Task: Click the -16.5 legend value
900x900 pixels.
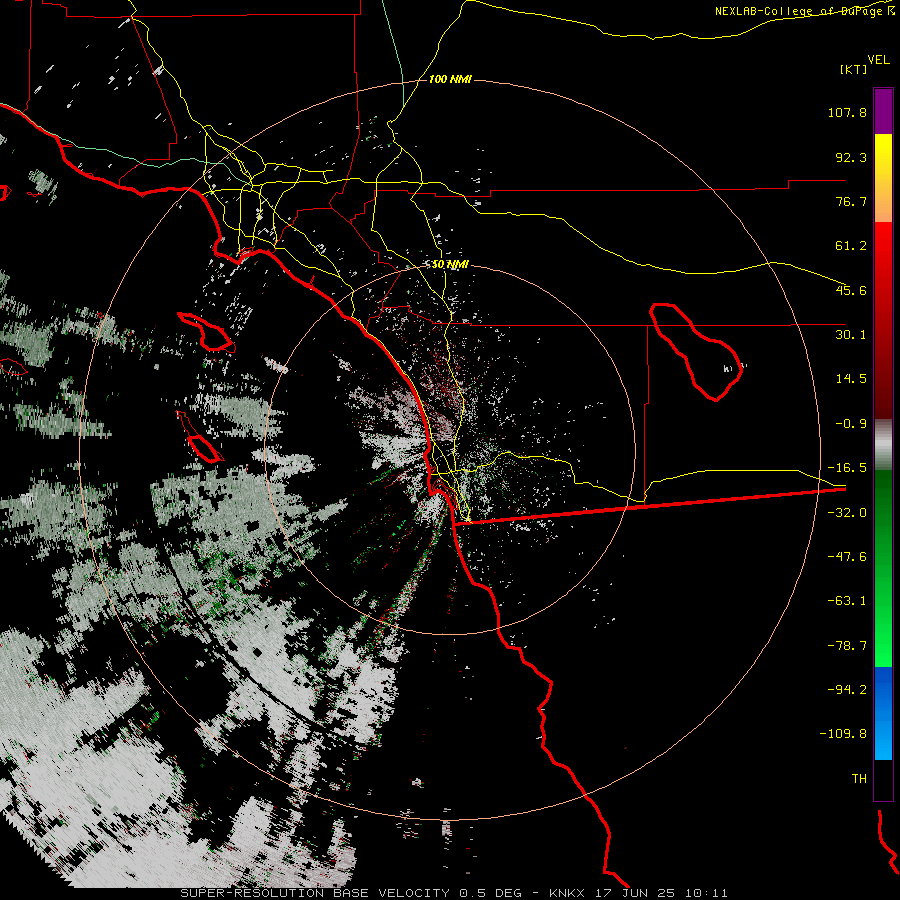Action: pyautogui.click(x=847, y=468)
